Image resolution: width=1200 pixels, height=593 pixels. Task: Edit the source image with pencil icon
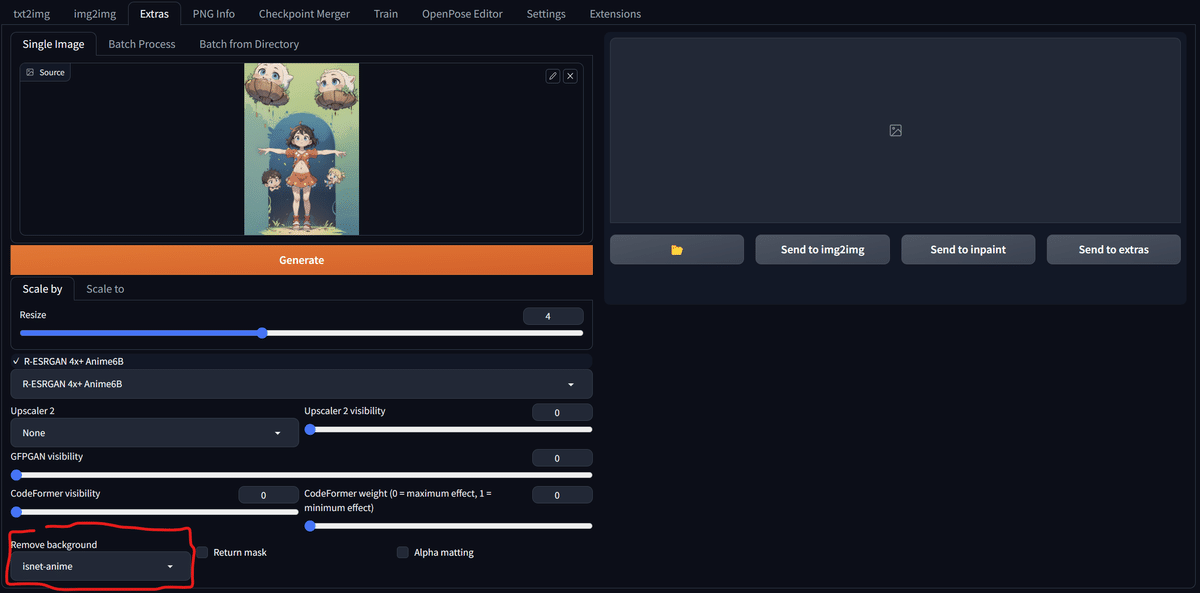pos(553,76)
